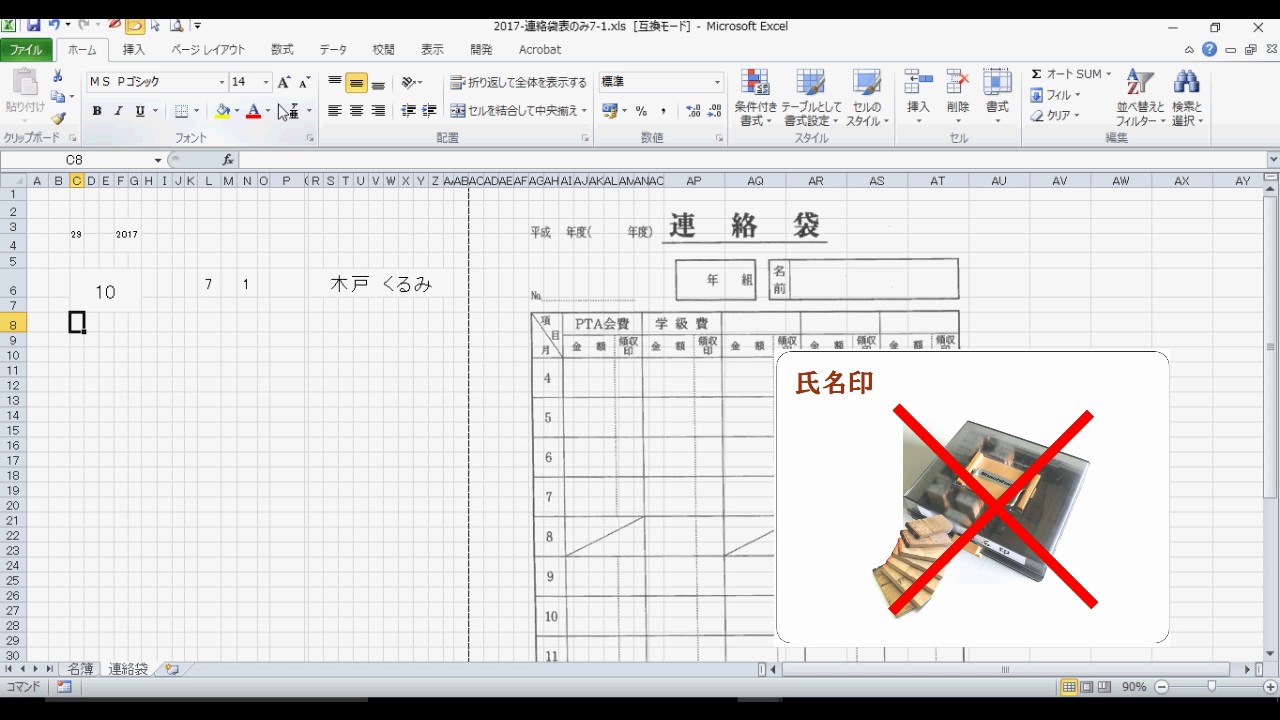Viewport: 1280px width, 720px height.
Task: Switch to the 名簿 sheet tab
Action: click(x=80, y=669)
